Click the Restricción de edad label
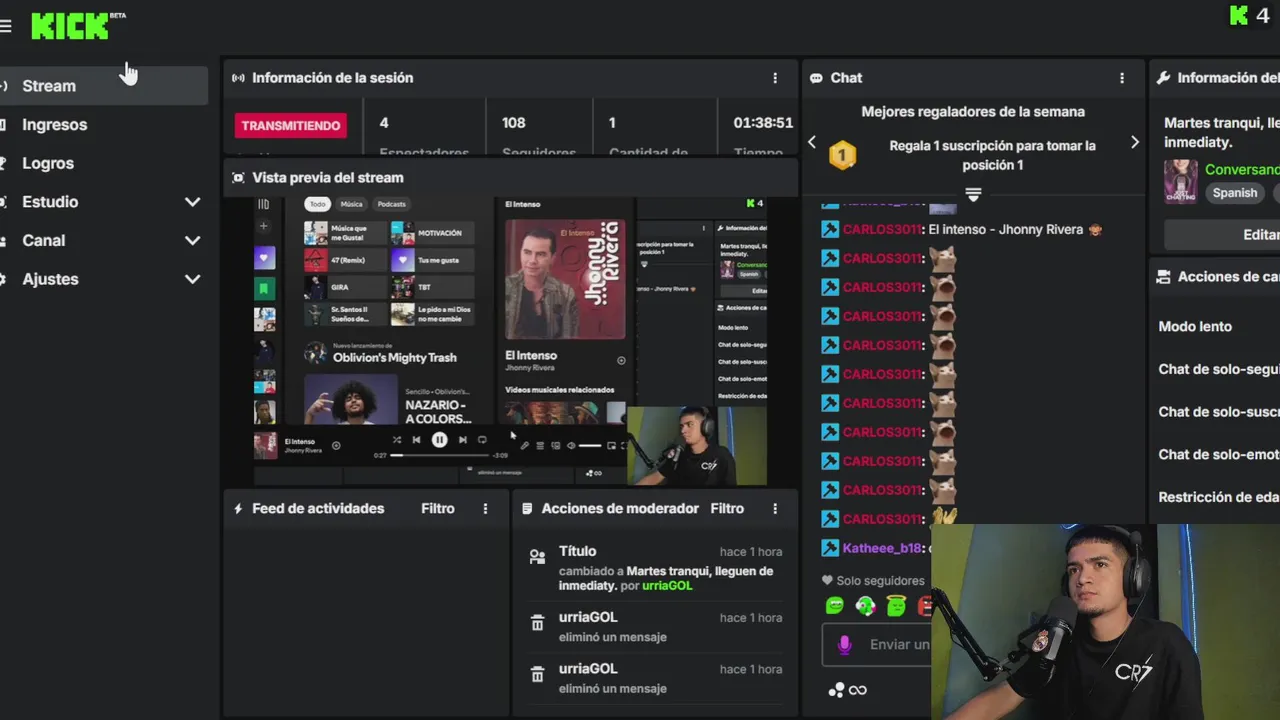 tap(1219, 497)
